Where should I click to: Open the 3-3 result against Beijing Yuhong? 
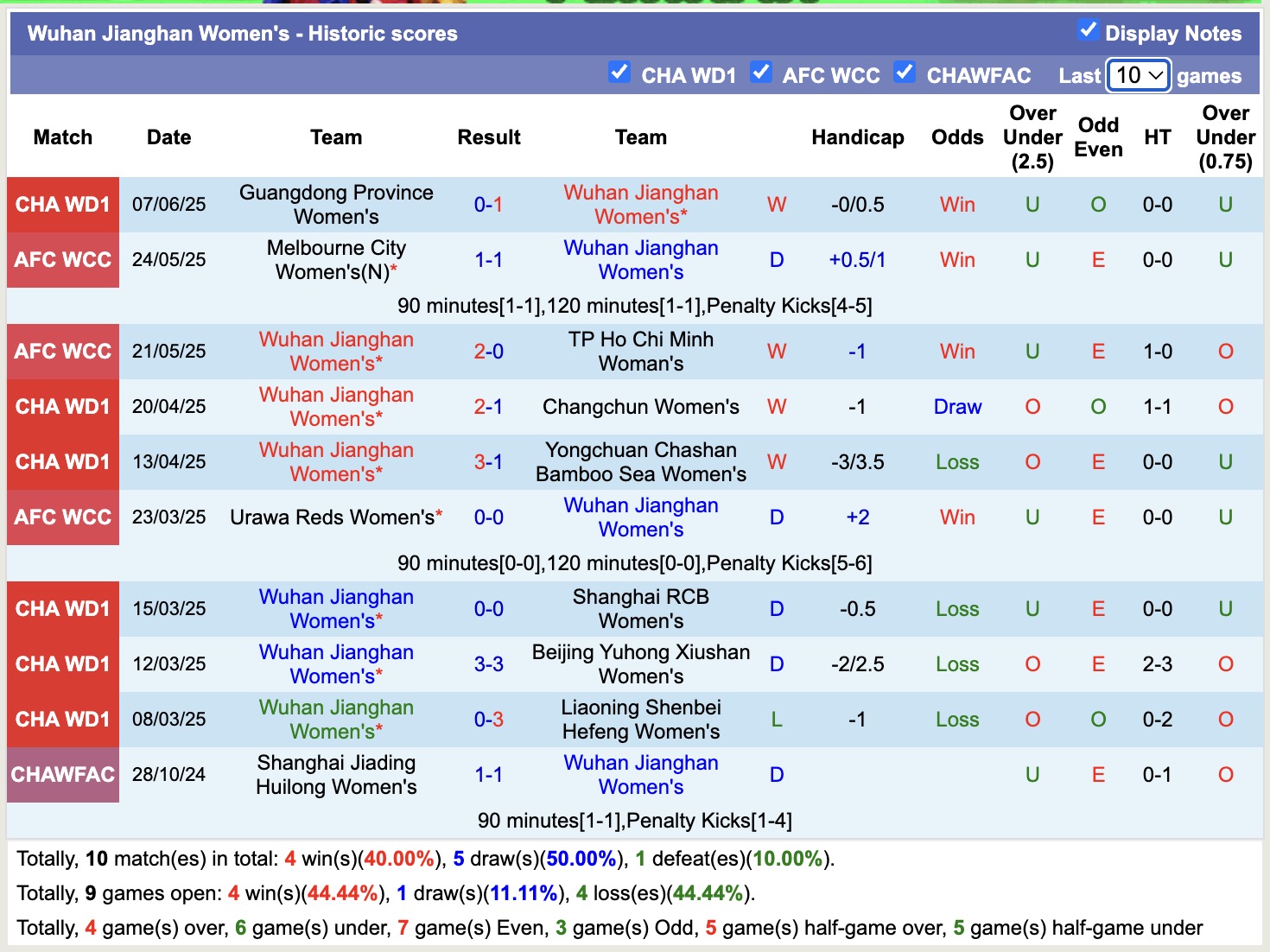pos(488,664)
